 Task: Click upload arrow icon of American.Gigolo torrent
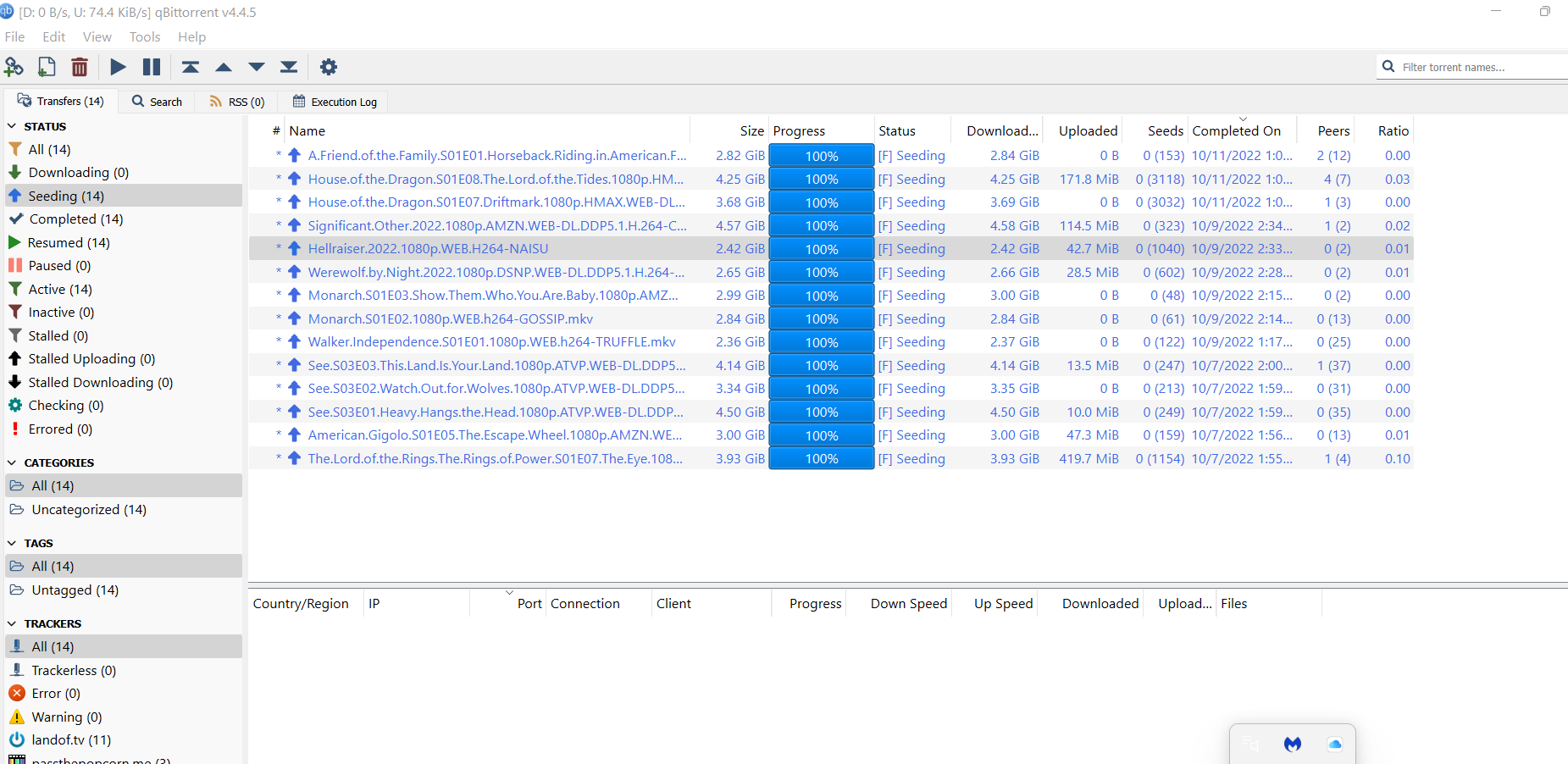click(x=294, y=435)
